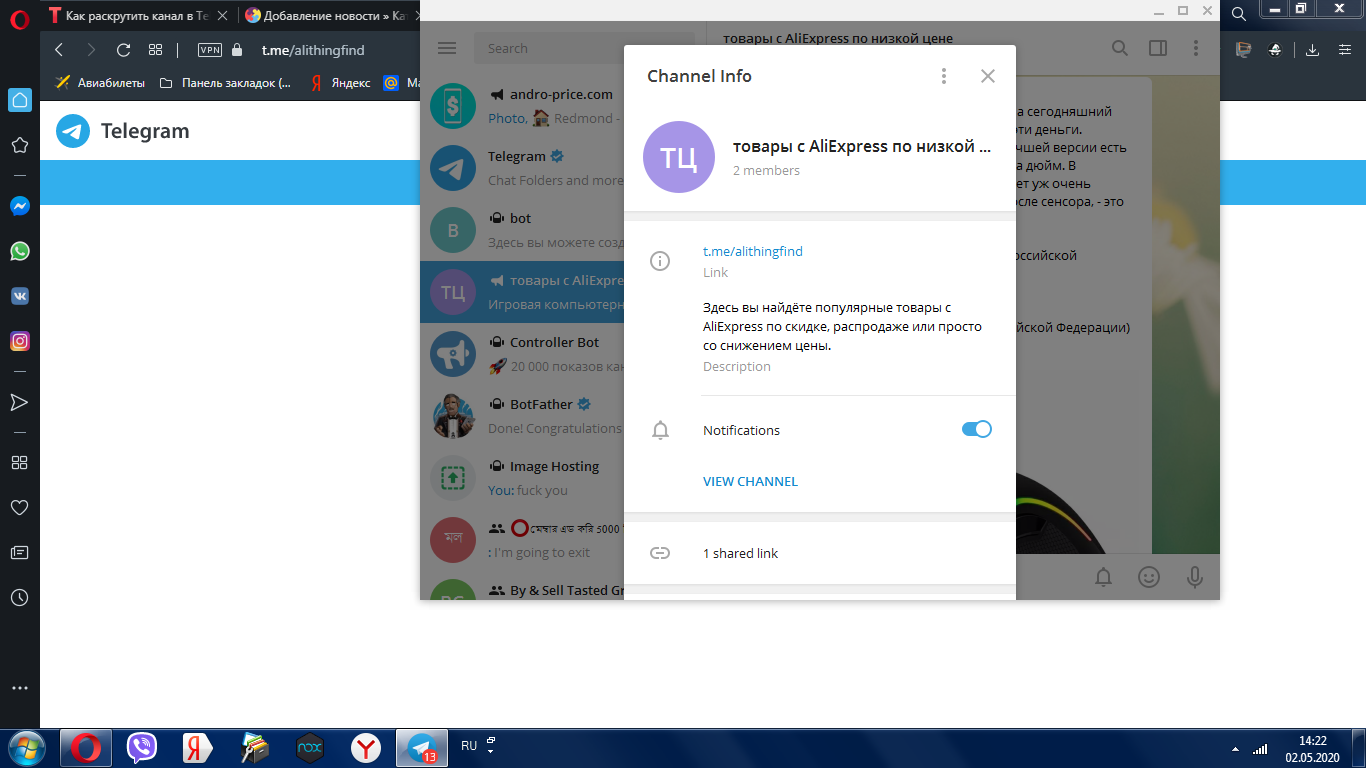
Task: Click the Telegram chat search field
Action: click(x=545, y=48)
